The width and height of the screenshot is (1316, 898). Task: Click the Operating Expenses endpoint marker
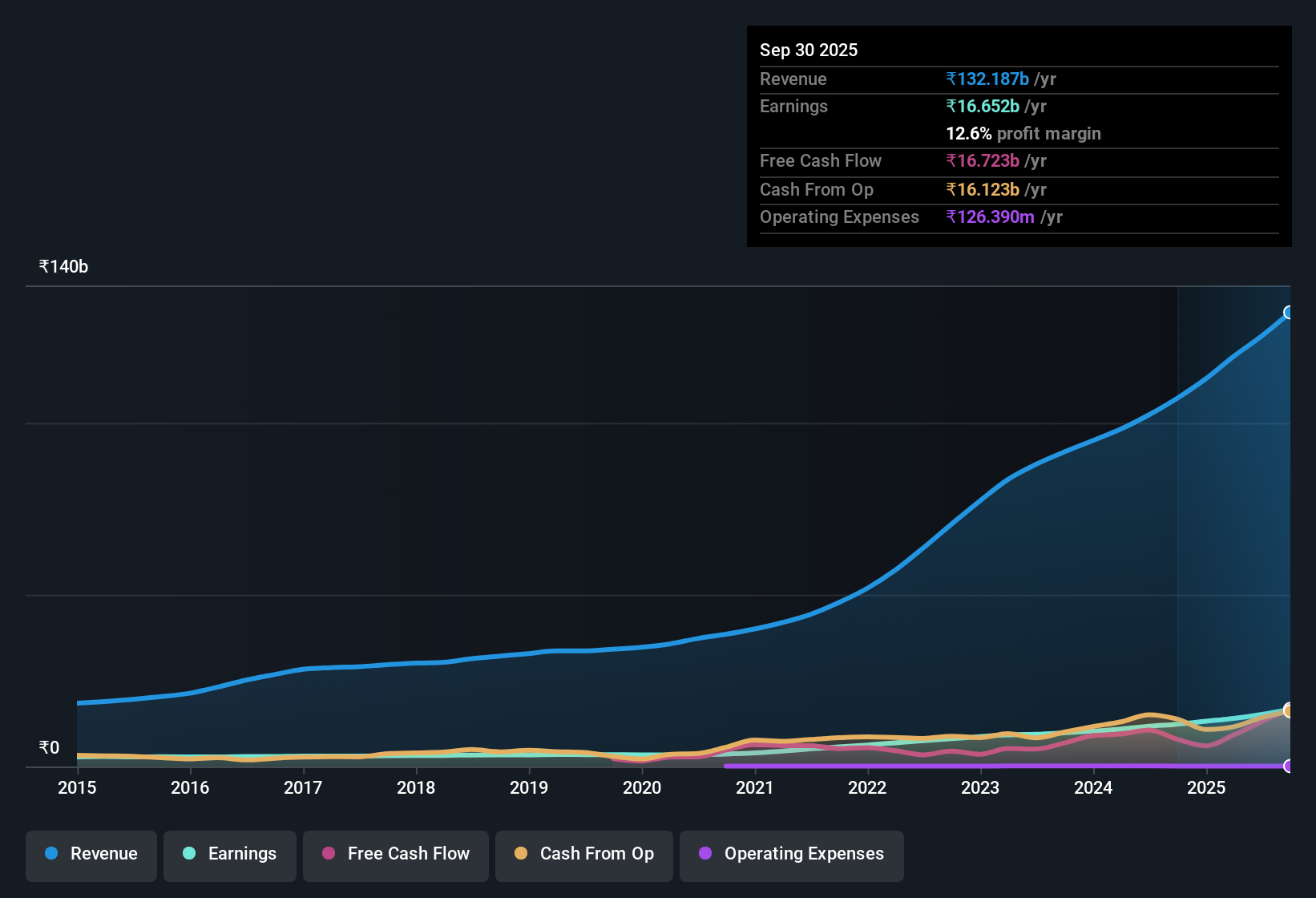tap(1289, 767)
